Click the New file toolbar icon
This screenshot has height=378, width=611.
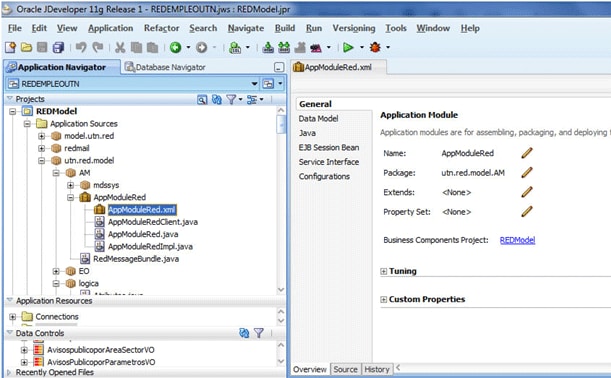(x=11, y=48)
